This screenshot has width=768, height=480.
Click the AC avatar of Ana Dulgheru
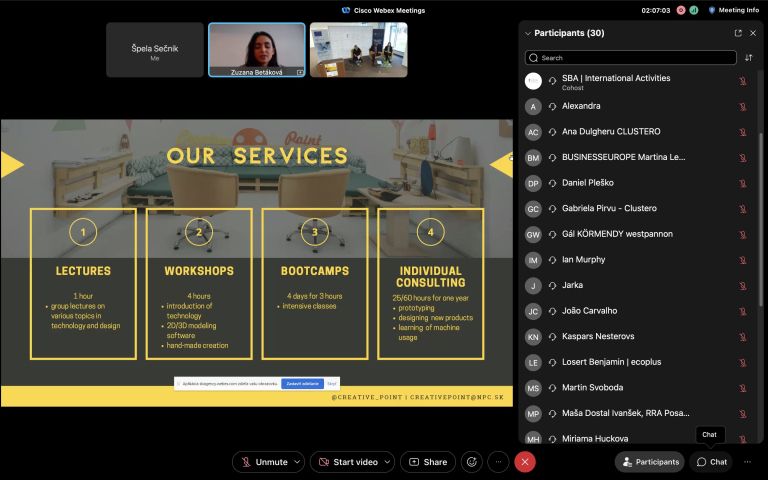point(533,132)
